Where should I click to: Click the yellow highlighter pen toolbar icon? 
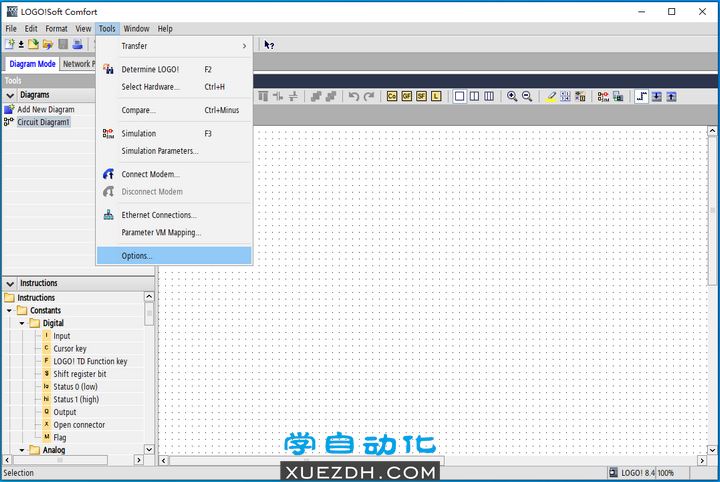(551, 96)
